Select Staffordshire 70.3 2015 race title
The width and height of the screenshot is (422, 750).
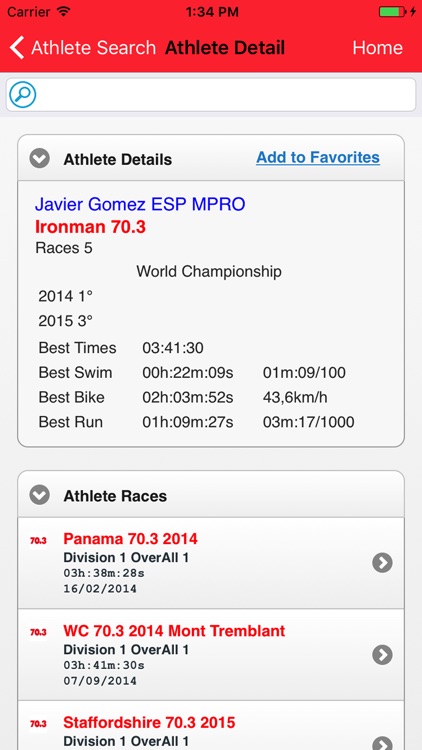point(149,722)
